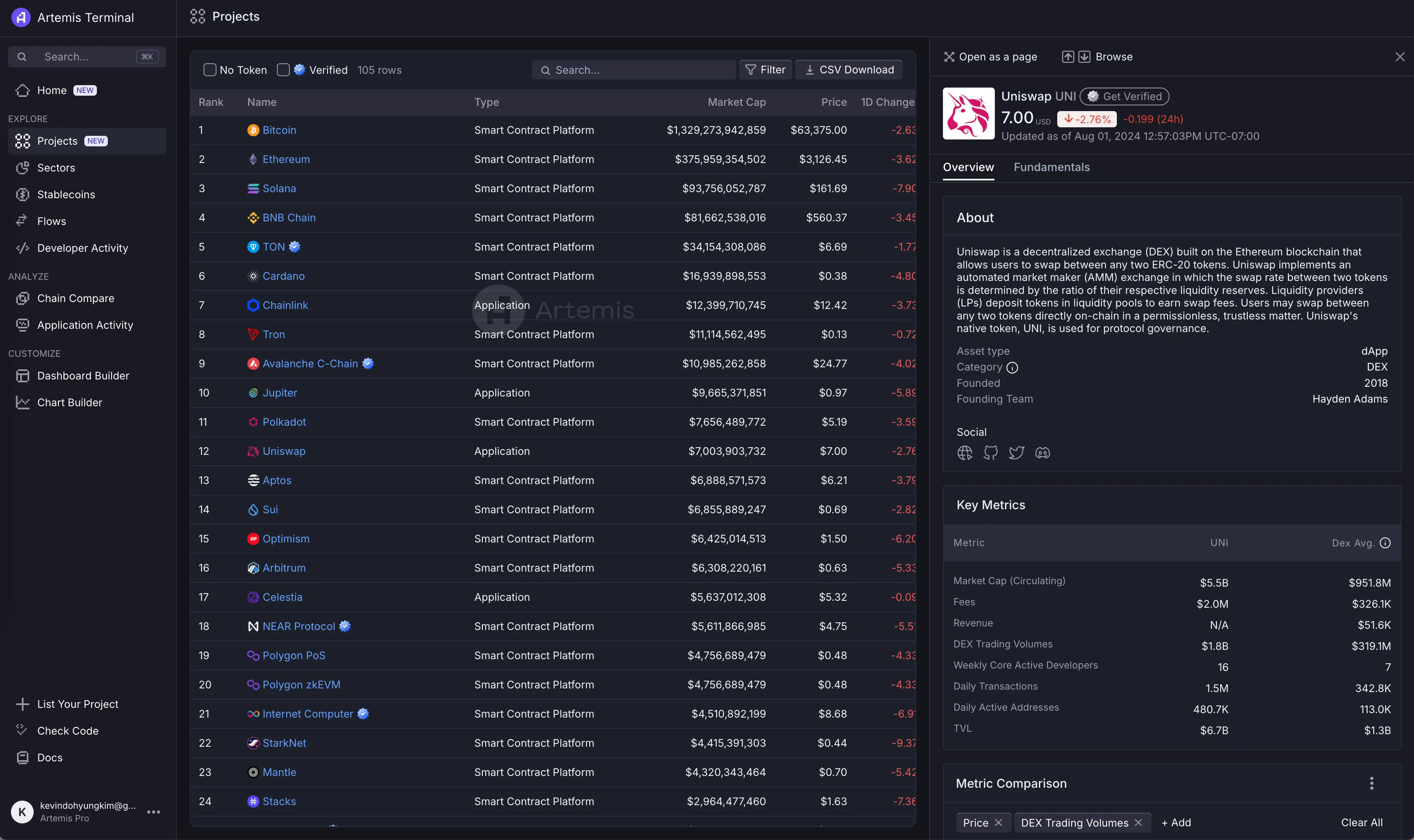Click List Your Project plus icon
This screenshot has width=1414, height=840.
click(23, 704)
